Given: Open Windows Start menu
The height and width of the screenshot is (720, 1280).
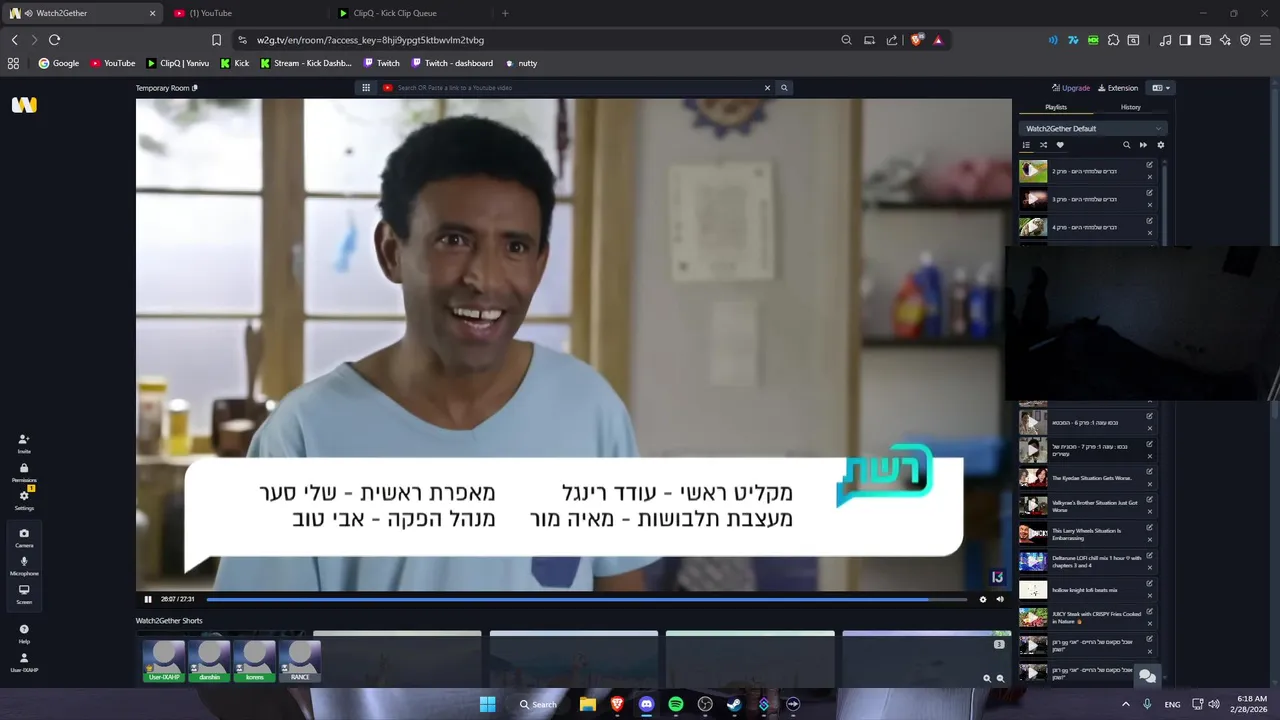Looking at the screenshot, I should pos(487,704).
